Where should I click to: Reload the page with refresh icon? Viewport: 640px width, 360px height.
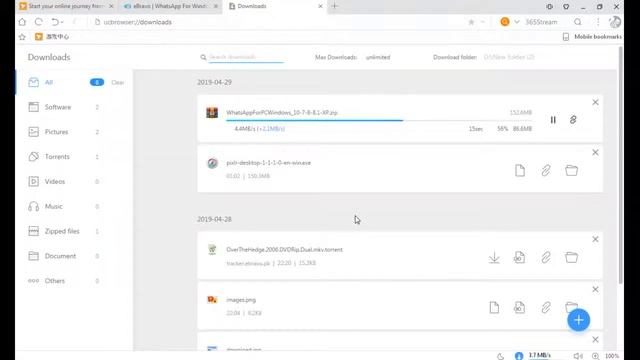point(38,22)
